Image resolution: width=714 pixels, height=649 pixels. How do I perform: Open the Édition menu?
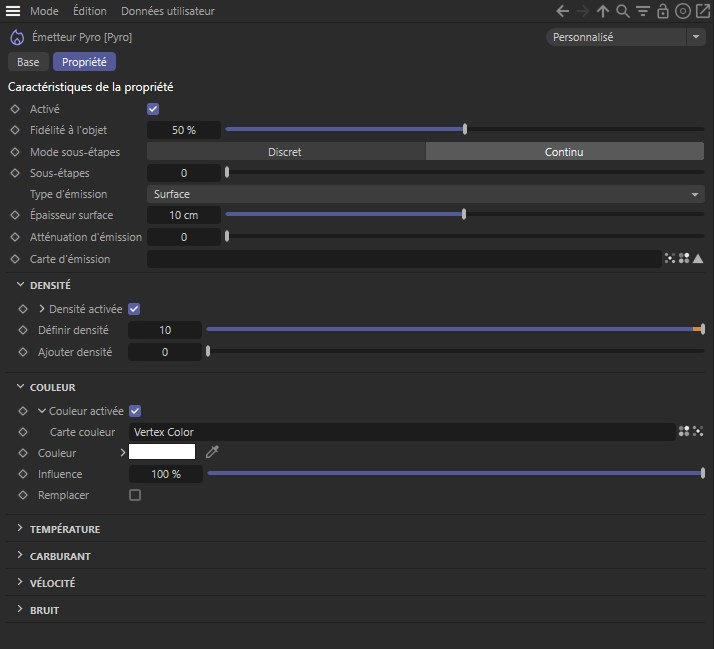click(x=90, y=11)
